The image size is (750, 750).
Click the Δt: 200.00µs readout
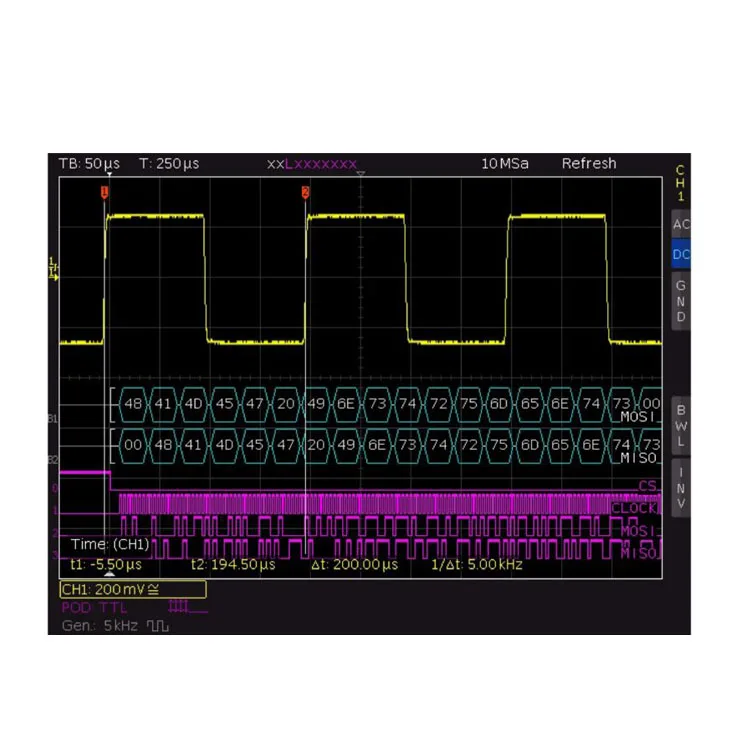(x=354, y=565)
